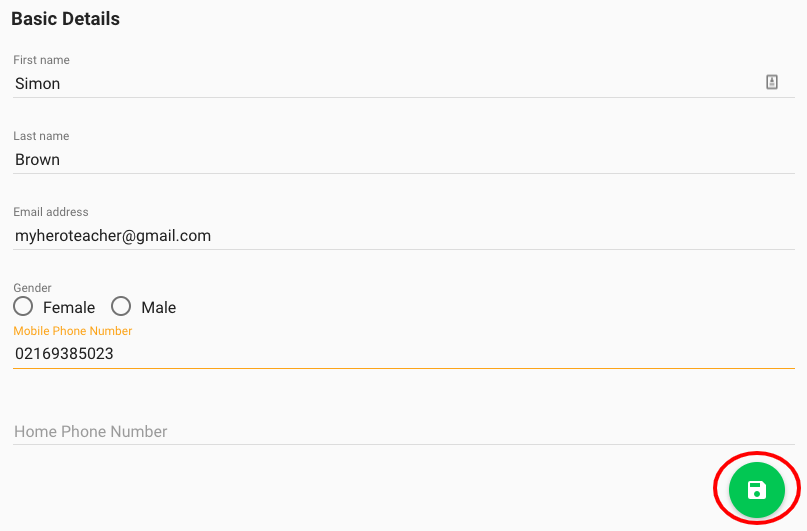Click the contact card icon in First name
The image size is (807, 531).
(772, 83)
